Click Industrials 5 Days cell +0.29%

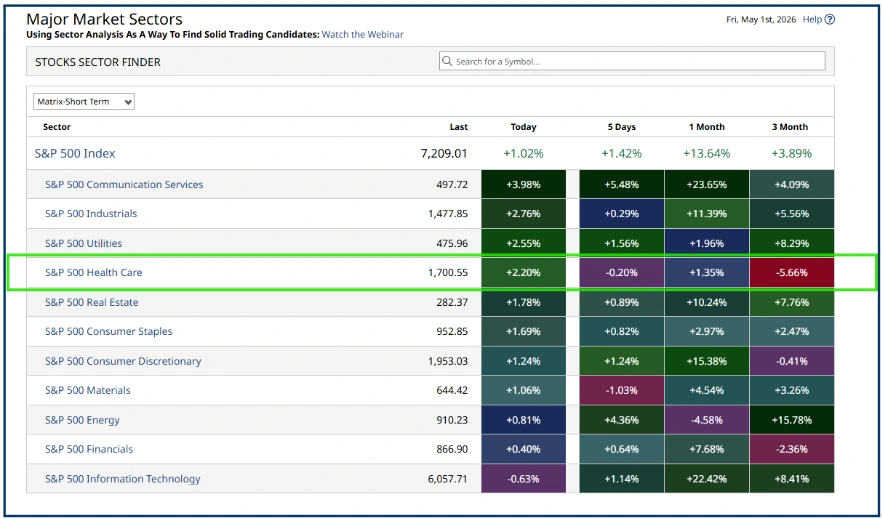622,213
